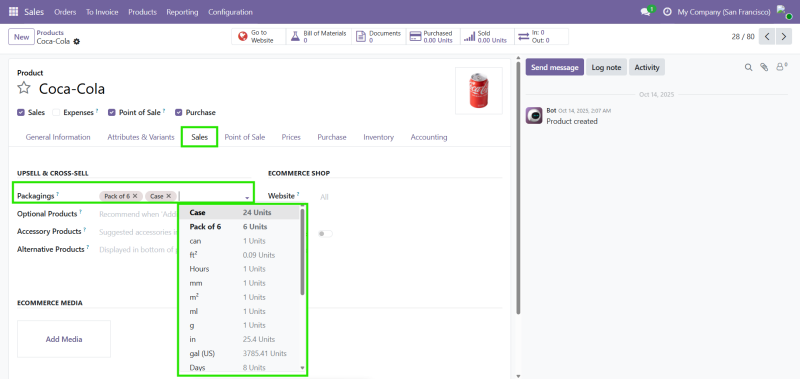Image resolution: width=800 pixels, height=379 pixels.
Task: Click the dropdown list scrollbar
Action: coord(303,252)
